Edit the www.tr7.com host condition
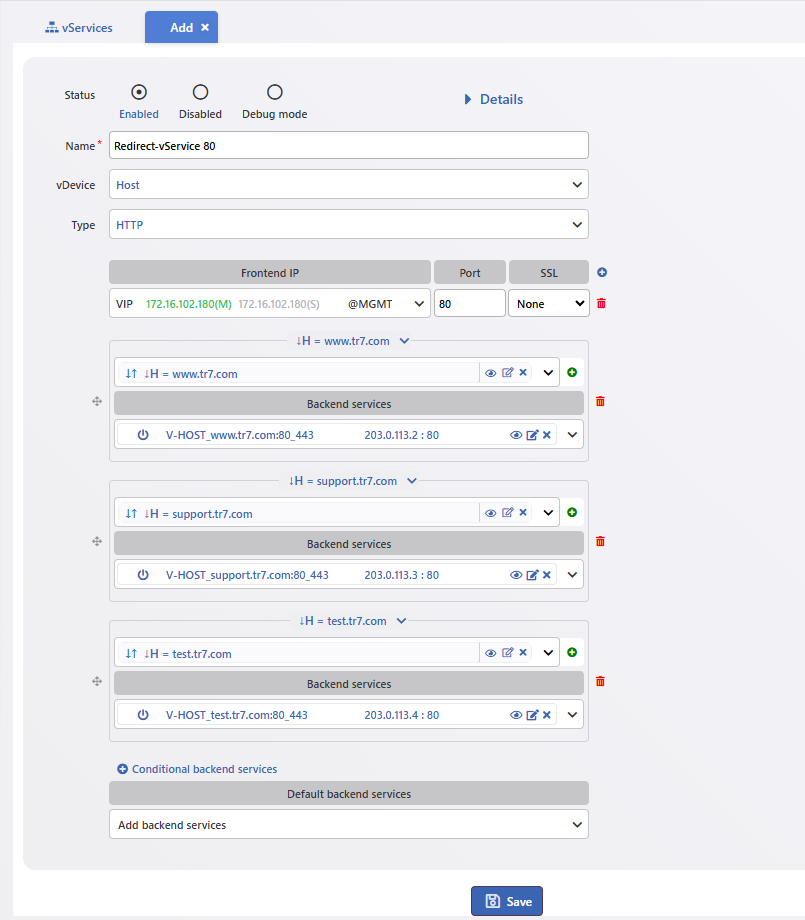 [508, 373]
